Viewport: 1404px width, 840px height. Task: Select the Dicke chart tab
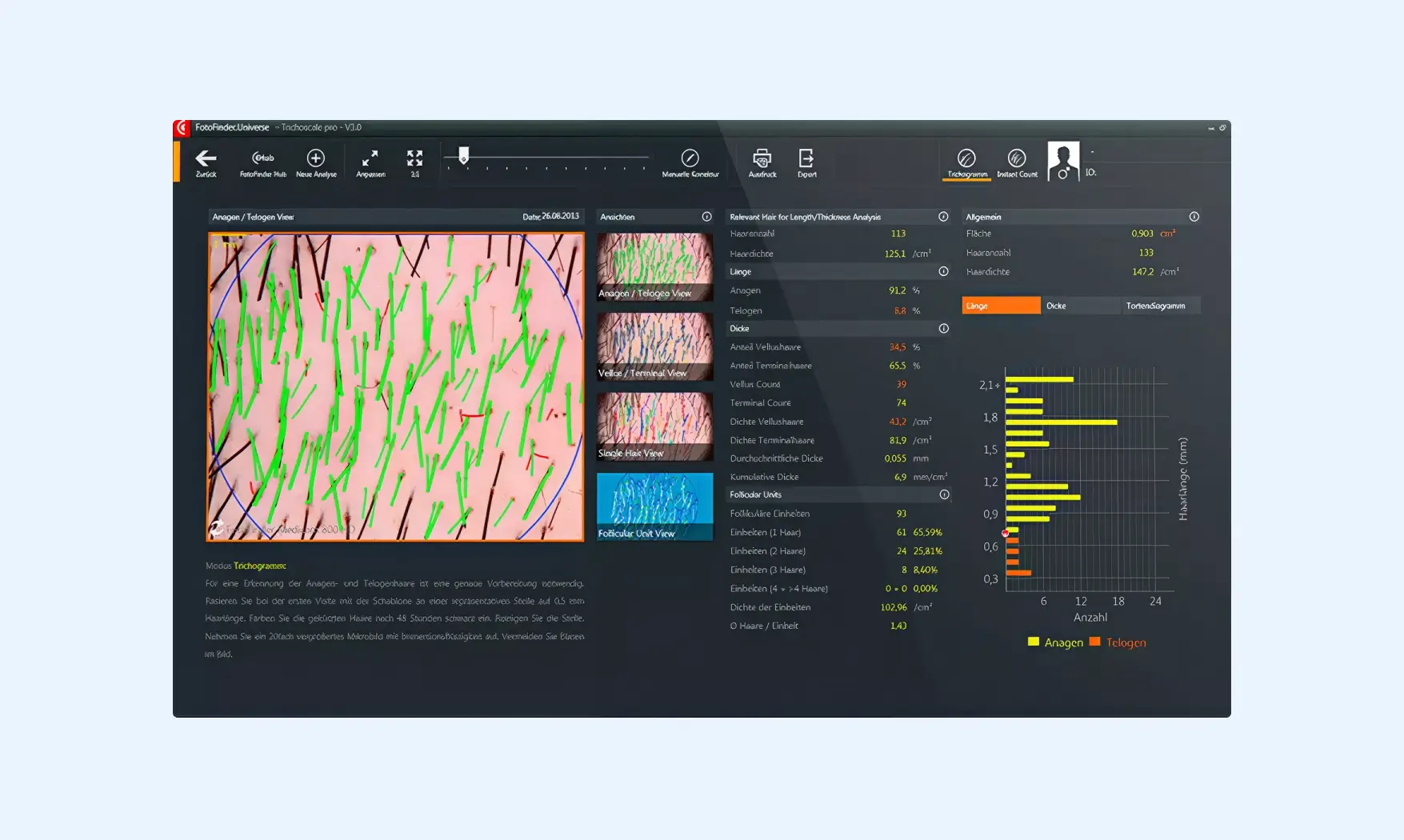[x=1080, y=306]
